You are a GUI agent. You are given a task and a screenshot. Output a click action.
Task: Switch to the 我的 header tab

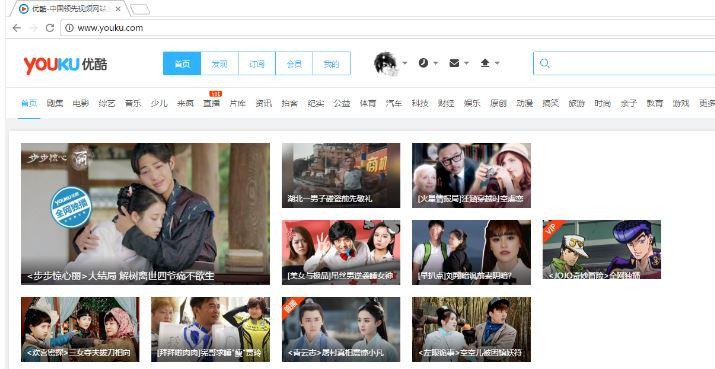click(332, 63)
